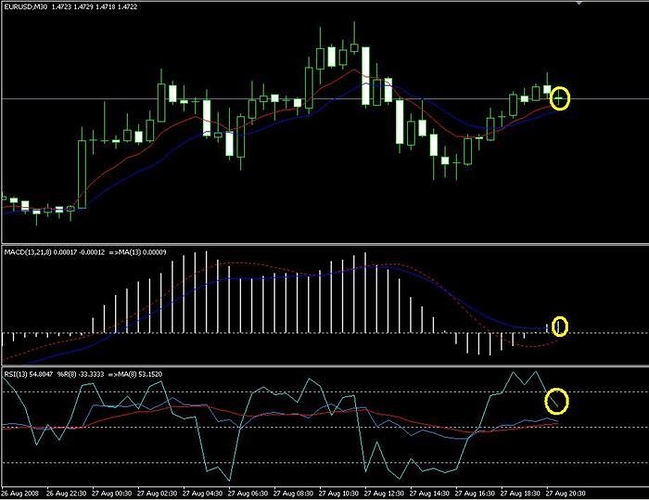Click the MACD(13,21,8) indicator label

click(x=28, y=252)
